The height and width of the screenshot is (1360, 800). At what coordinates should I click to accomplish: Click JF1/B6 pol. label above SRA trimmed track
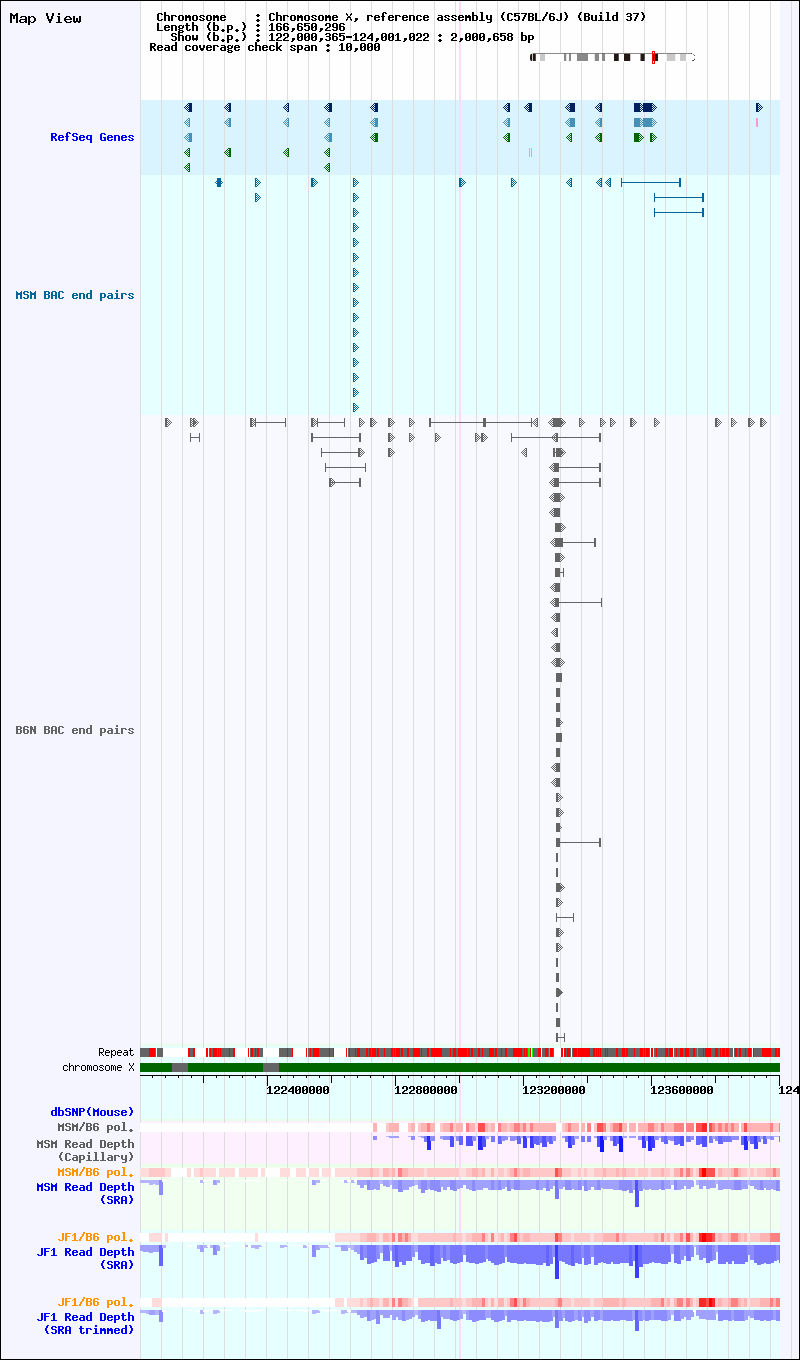(x=96, y=1302)
